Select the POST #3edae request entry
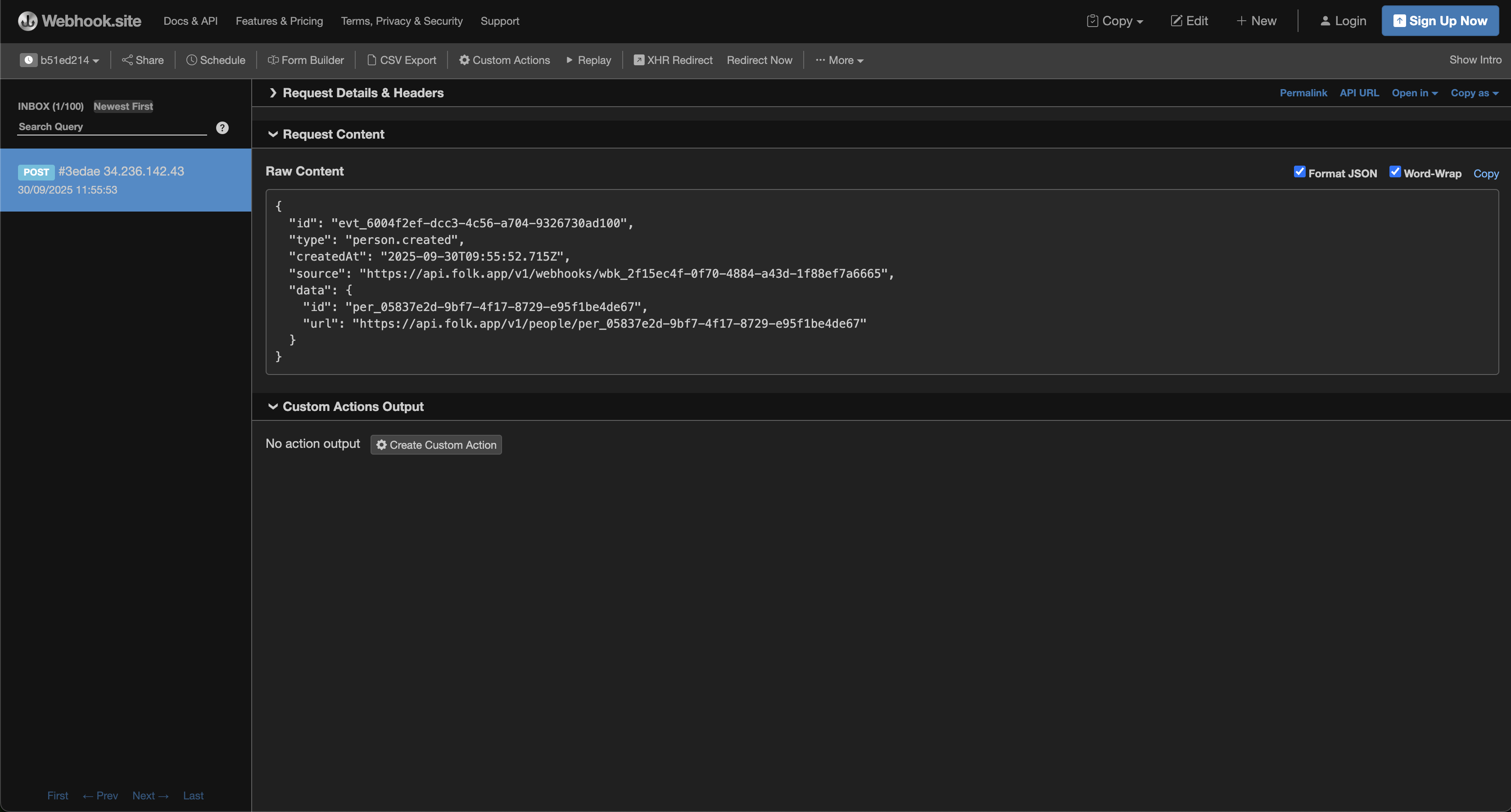Viewport: 1511px width, 812px height. click(x=126, y=180)
